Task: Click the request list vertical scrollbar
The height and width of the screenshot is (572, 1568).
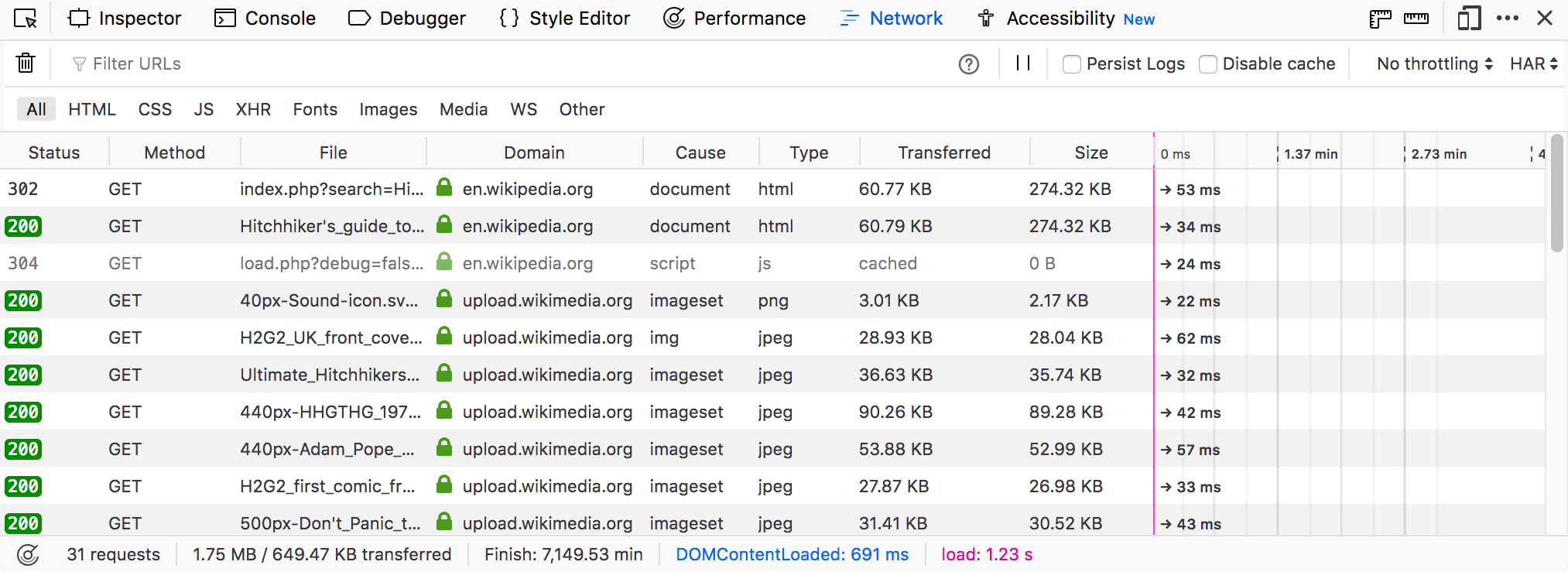Action: [x=1557, y=194]
